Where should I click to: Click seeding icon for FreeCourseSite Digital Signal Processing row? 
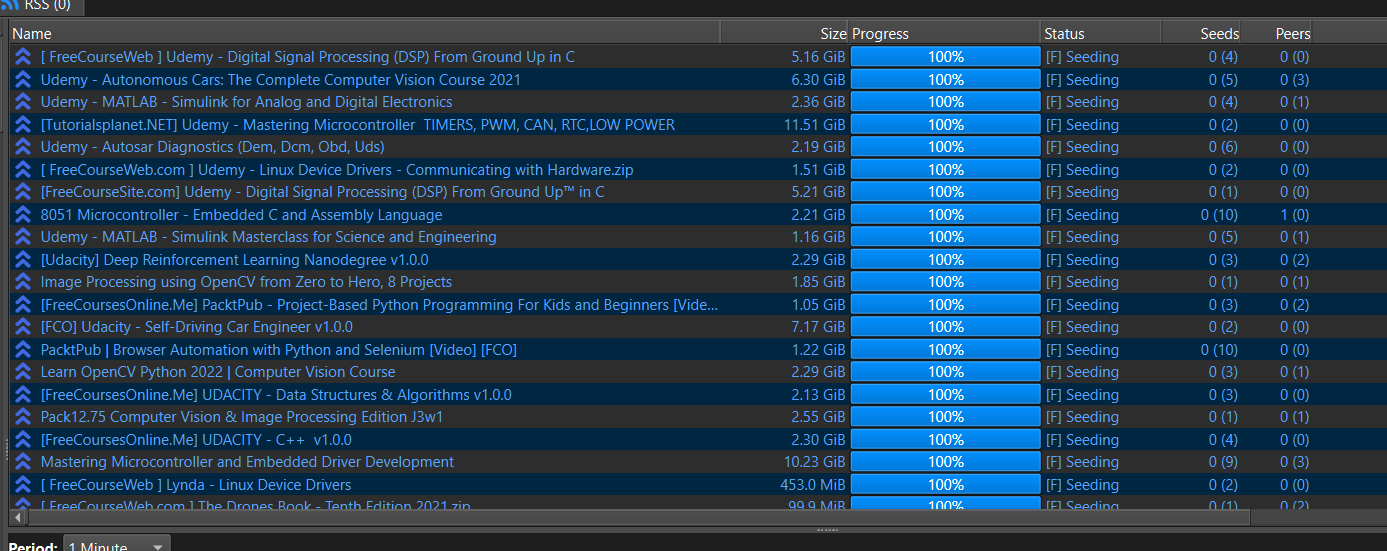23,192
